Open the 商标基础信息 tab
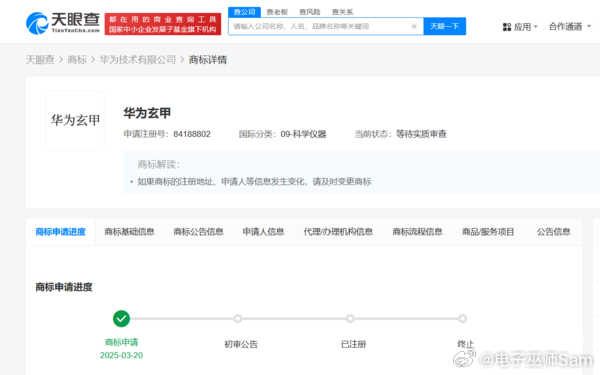Viewport: 600px width, 375px height. click(x=129, y=232)
